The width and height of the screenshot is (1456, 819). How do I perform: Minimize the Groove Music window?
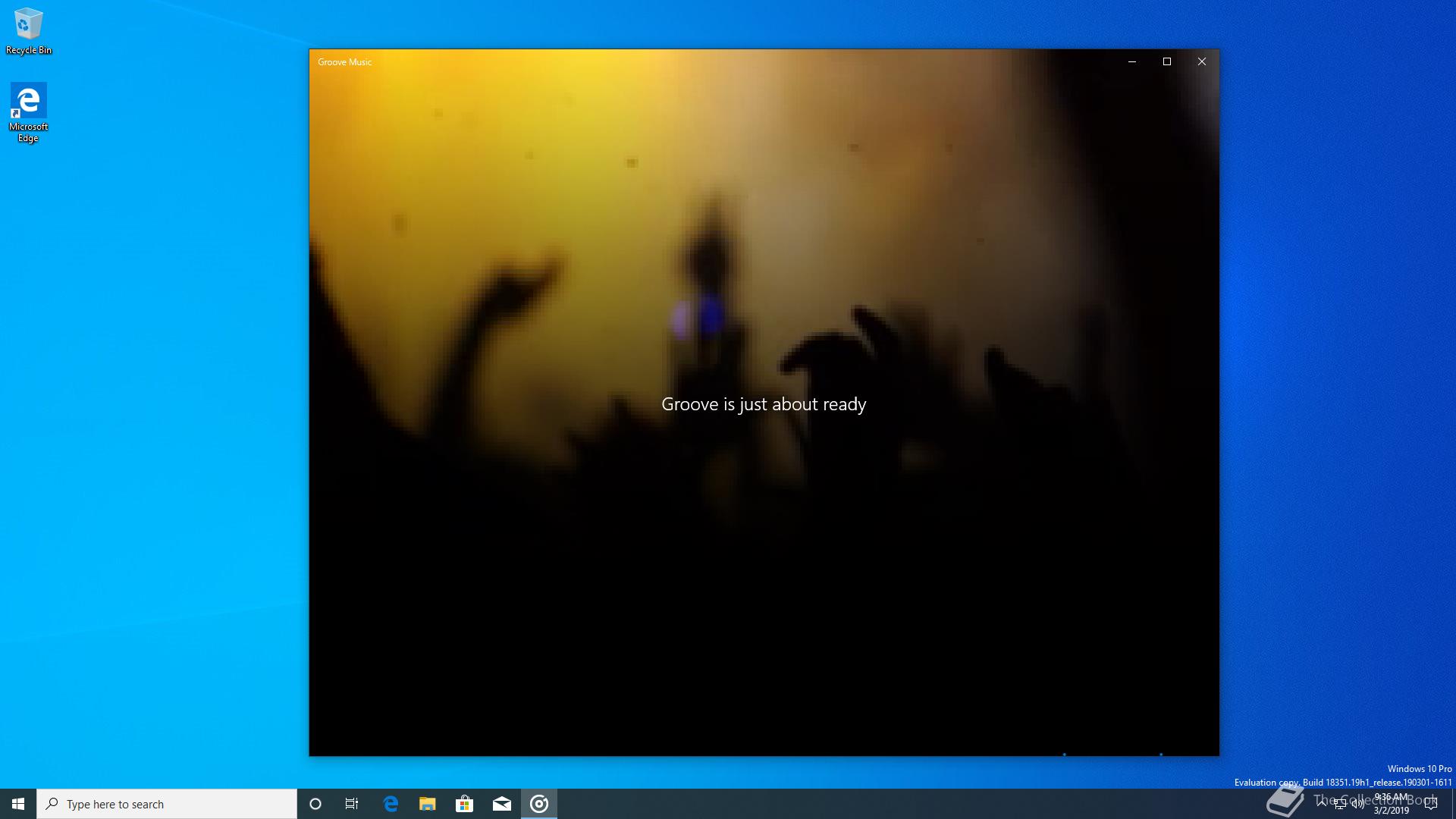(1132, 61)
